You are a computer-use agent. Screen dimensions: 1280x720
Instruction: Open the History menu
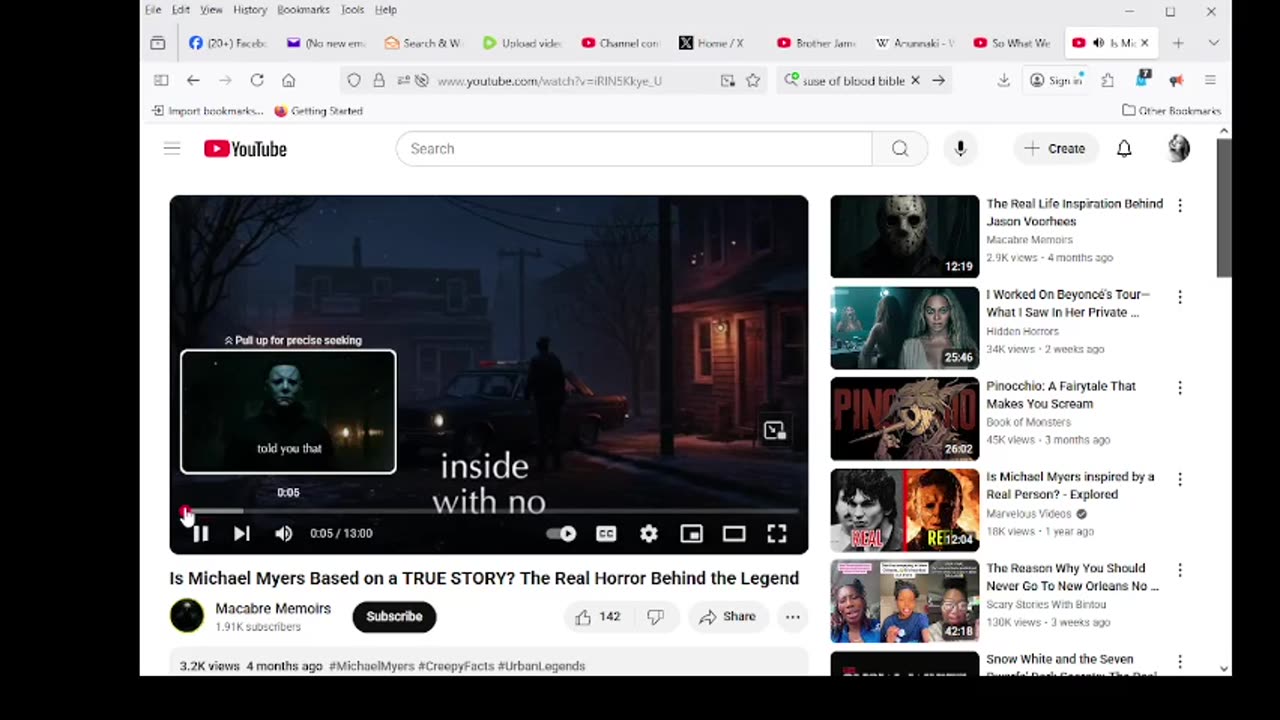[250, 10]
